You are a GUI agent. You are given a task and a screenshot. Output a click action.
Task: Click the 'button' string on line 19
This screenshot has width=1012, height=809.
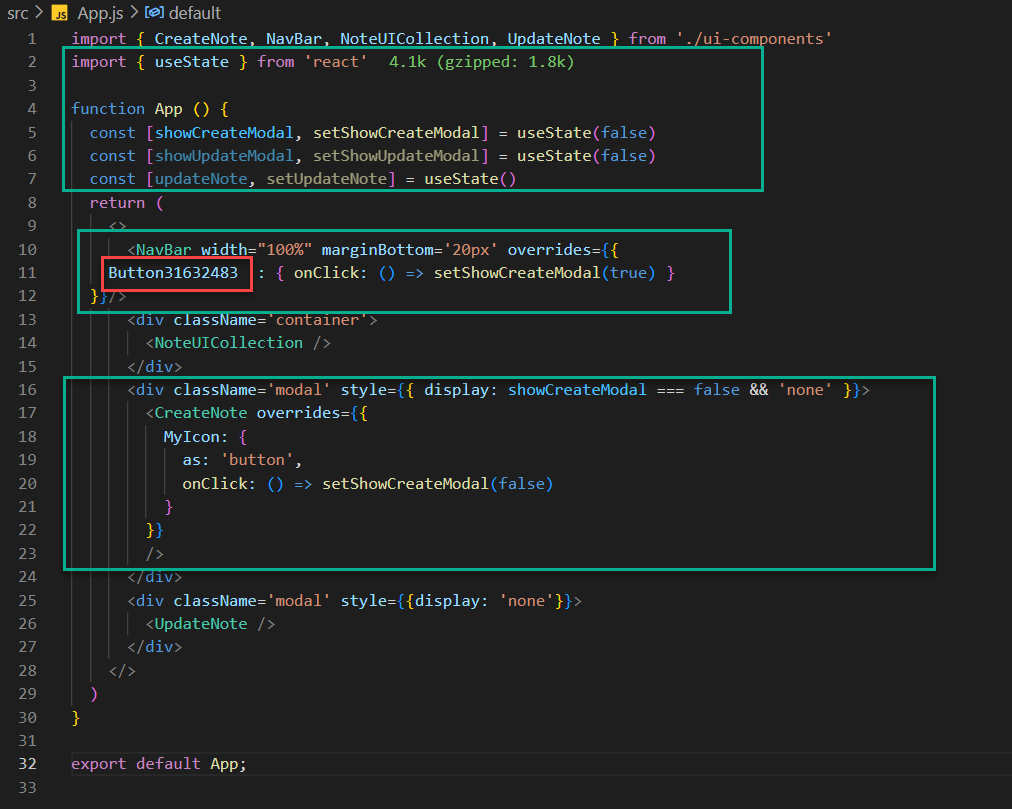click(257, 460)
